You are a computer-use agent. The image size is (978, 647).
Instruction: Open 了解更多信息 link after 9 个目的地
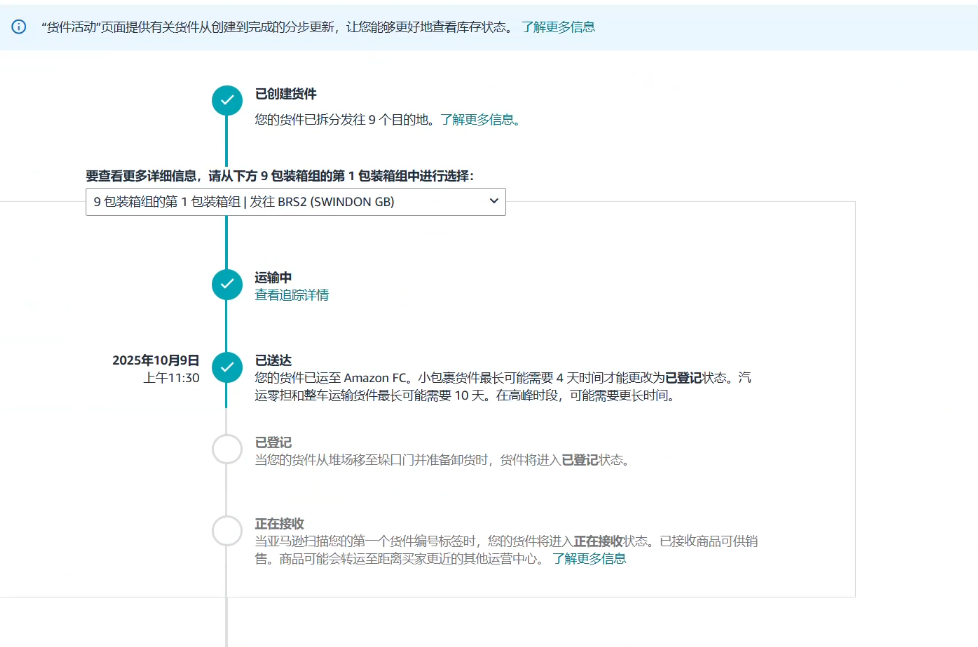[x=479, y=119]
